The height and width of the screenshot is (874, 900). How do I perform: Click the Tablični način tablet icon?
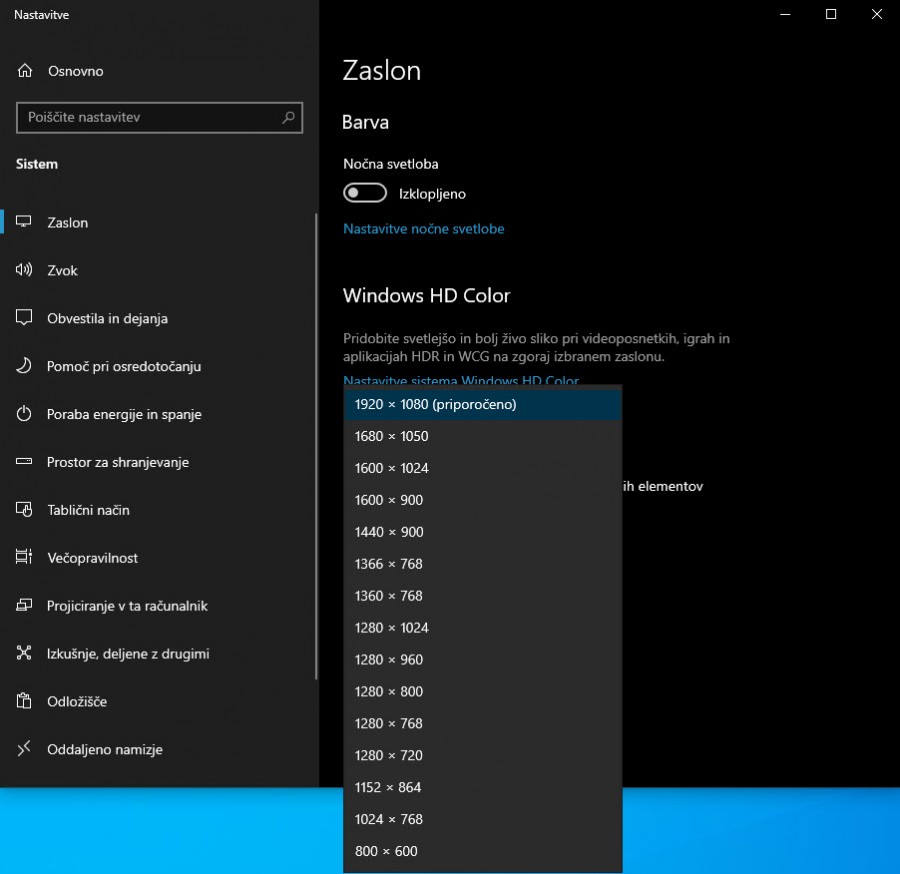(25, 510)
